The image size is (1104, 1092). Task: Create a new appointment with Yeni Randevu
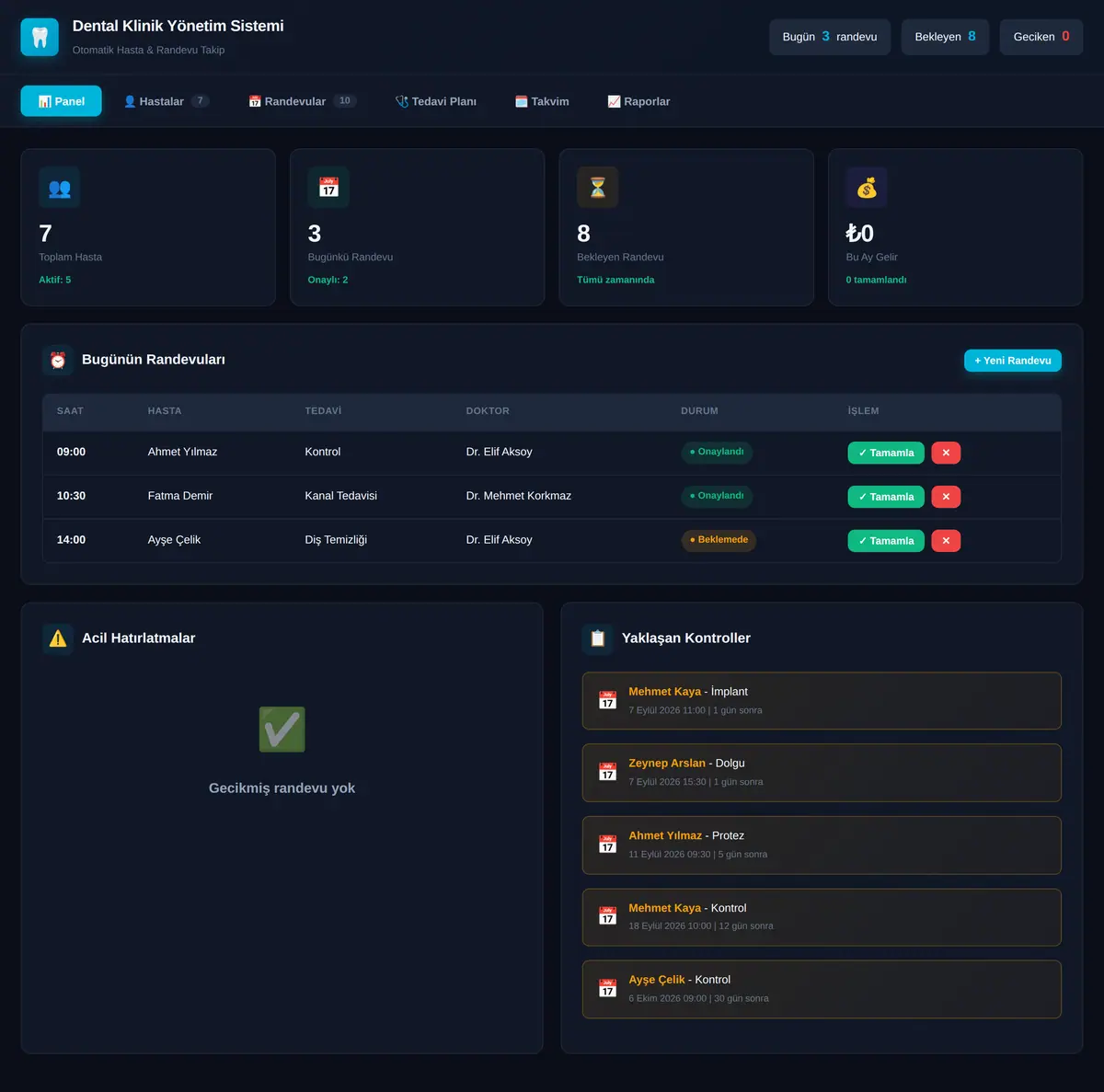point(1013,361)
